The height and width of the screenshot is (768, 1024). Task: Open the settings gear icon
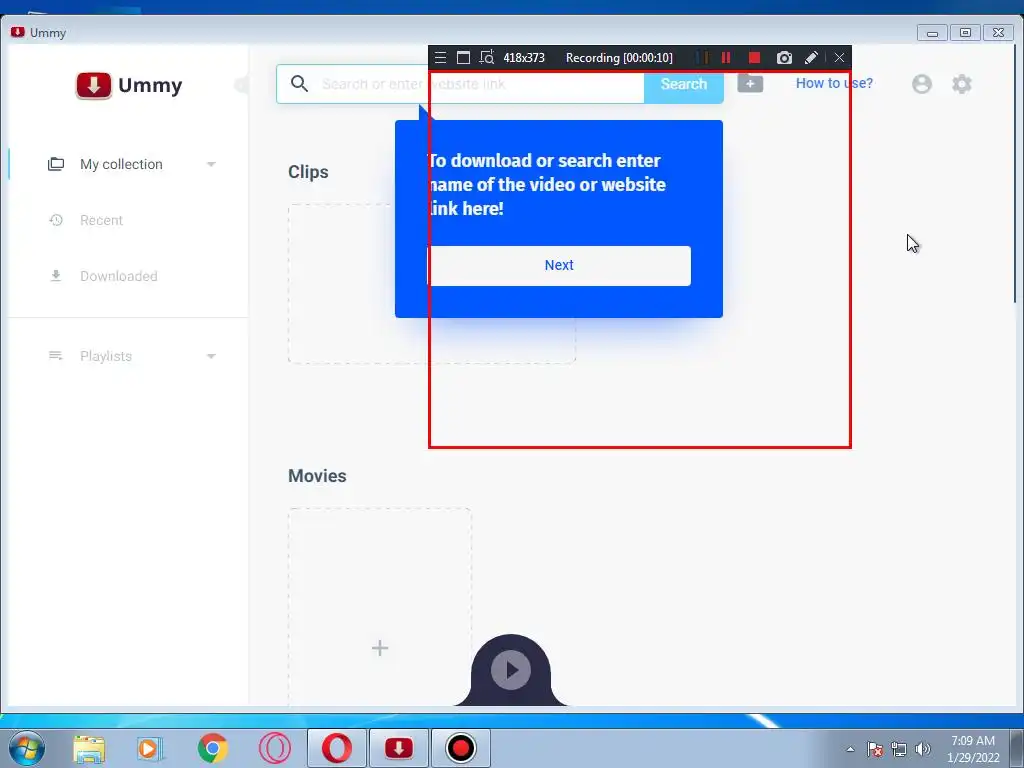point(961,84)
